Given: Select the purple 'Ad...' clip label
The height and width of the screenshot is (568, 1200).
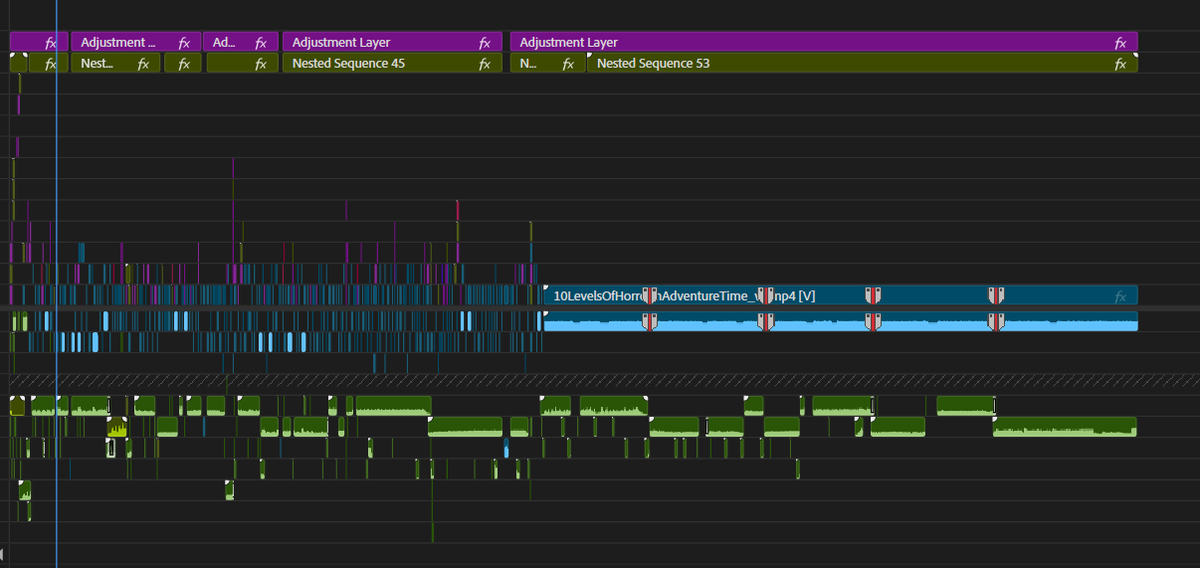Looking at the screenshot, I should (225, 43).
